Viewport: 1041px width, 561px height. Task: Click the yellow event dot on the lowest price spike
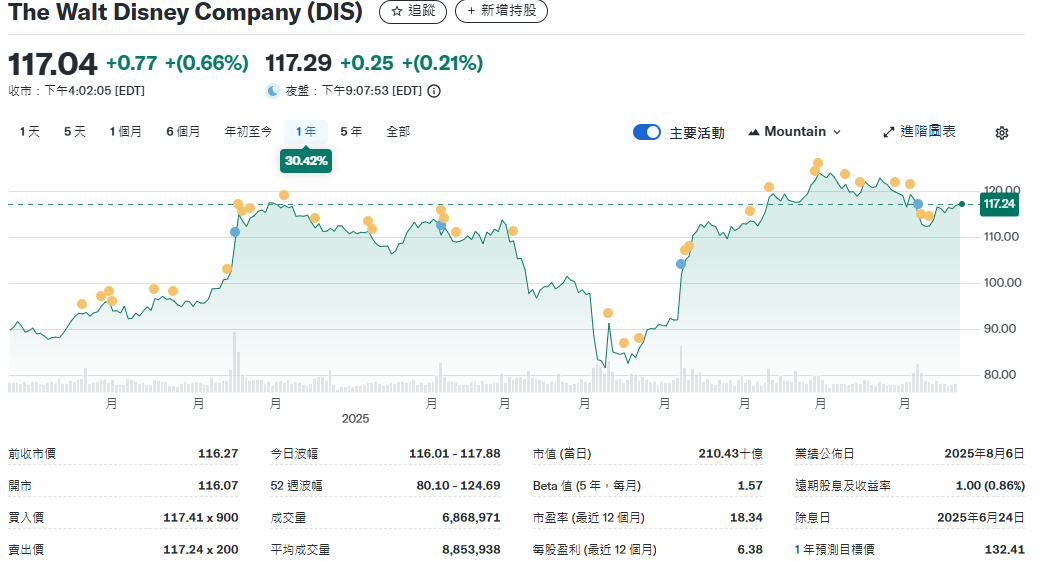click(x=607, y=313)
